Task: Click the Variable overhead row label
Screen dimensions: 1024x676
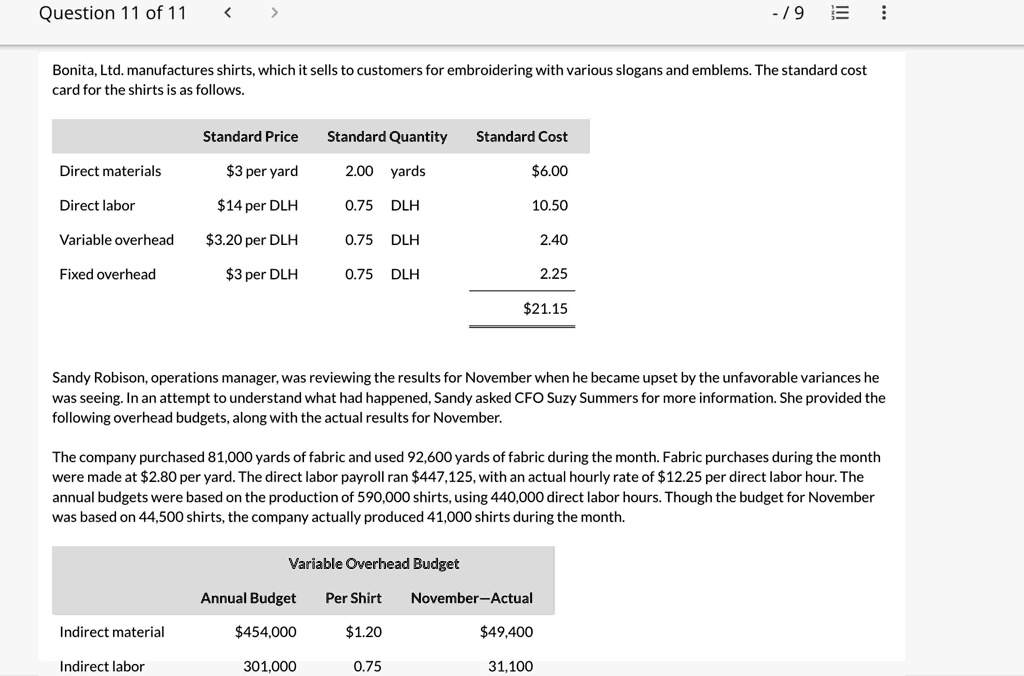Action: (116, 240)
